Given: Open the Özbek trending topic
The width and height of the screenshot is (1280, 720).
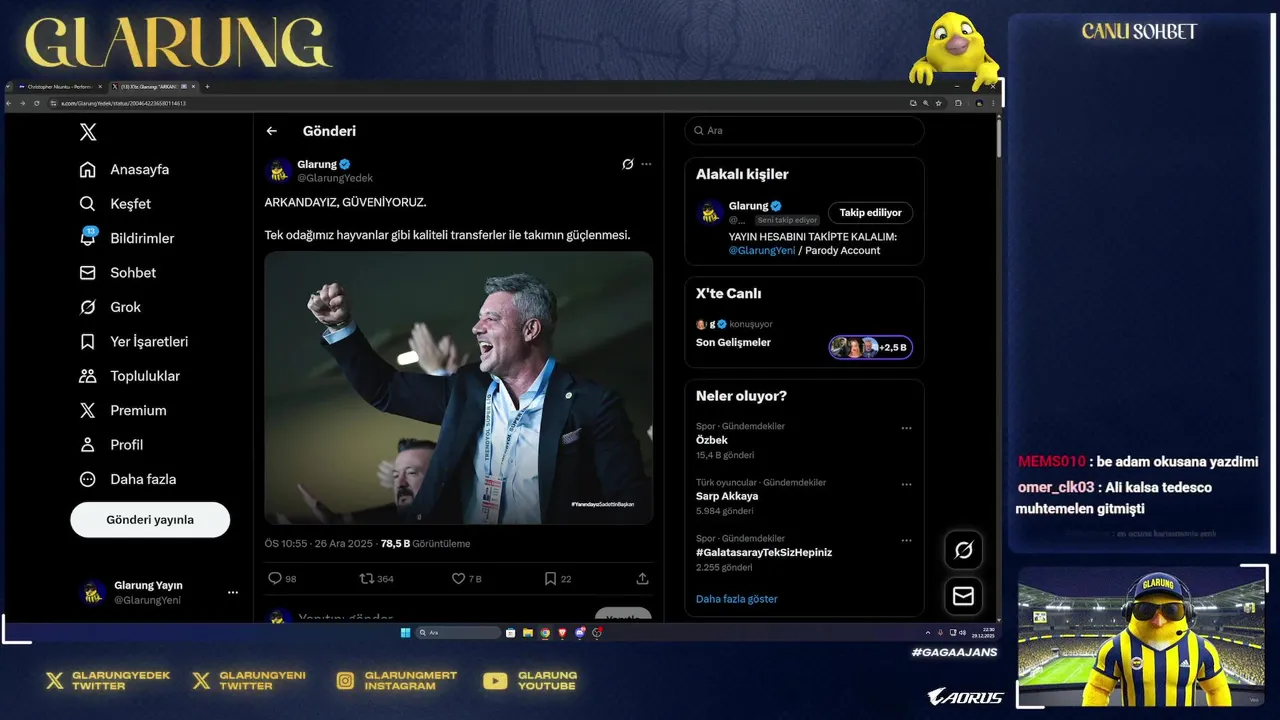Looking at the screenshot, I should tap(712, 440).
